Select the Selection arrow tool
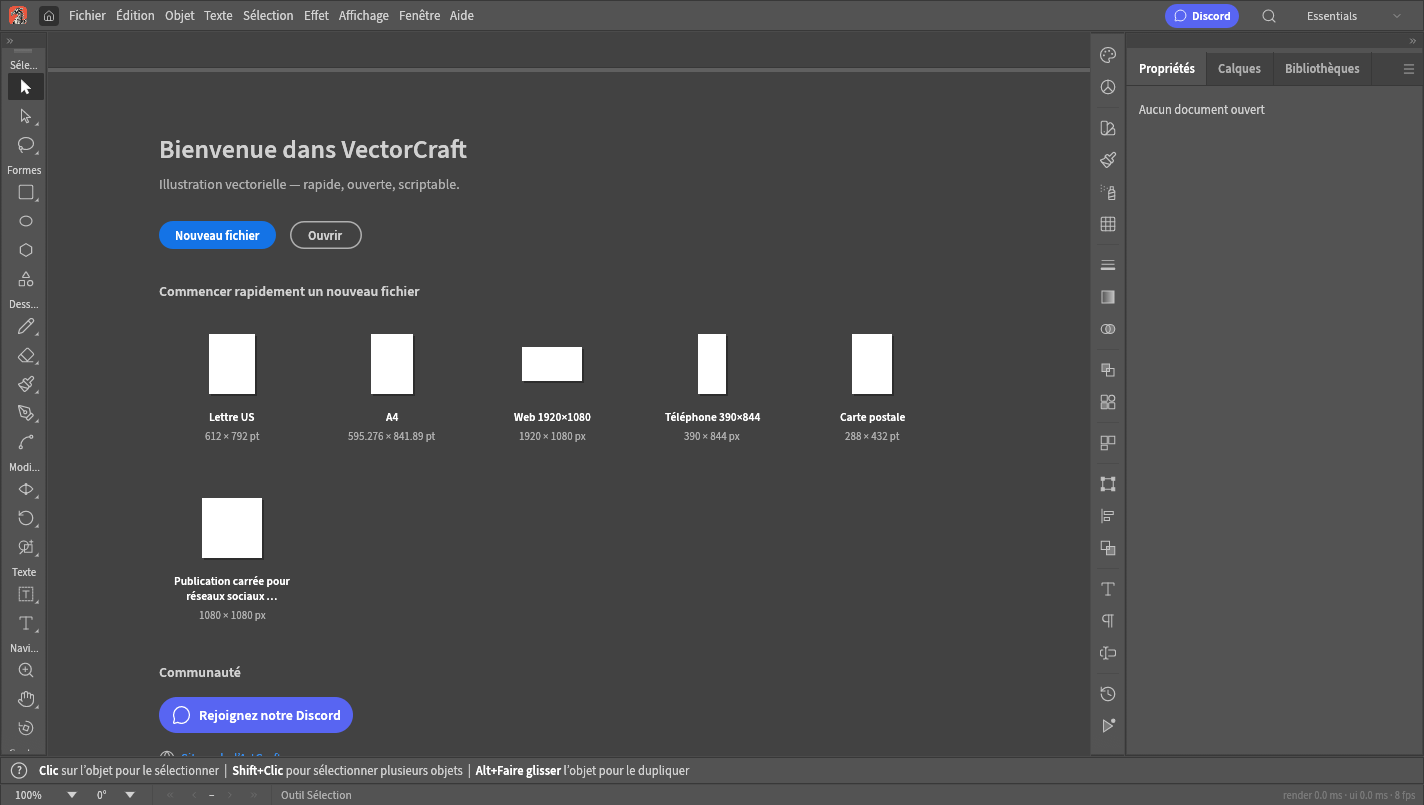 26,87
